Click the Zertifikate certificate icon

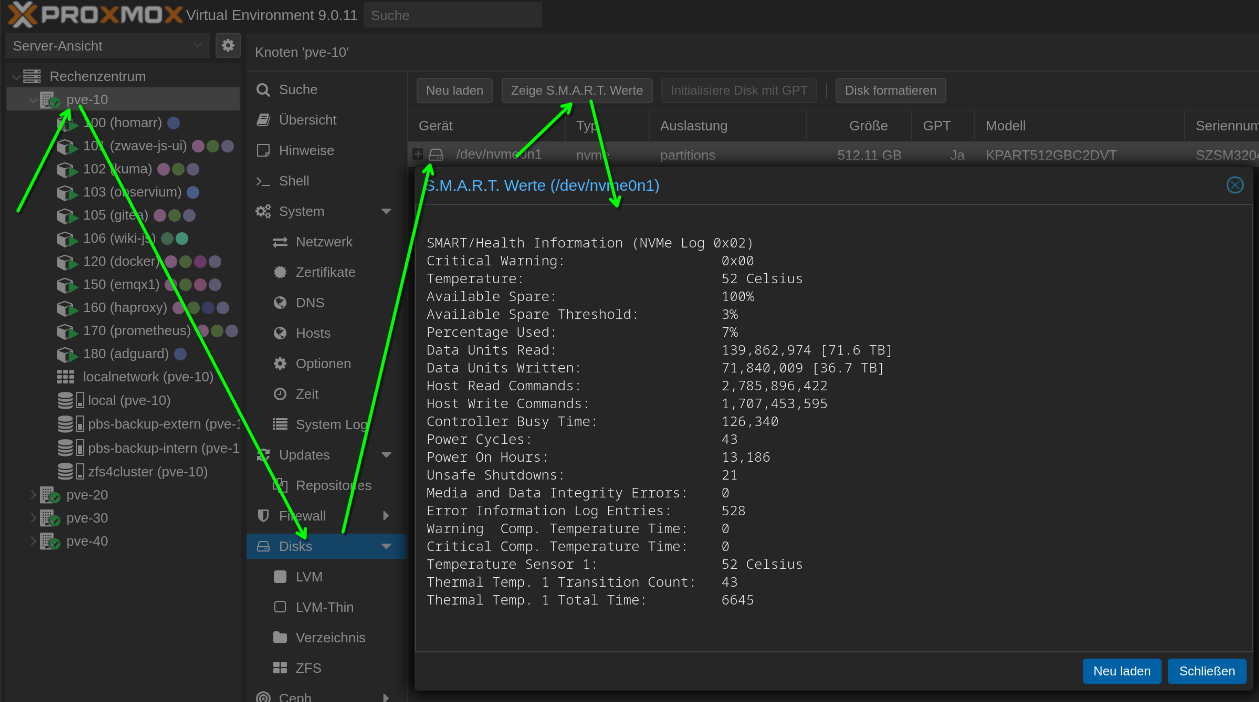(x=280, y=272)
